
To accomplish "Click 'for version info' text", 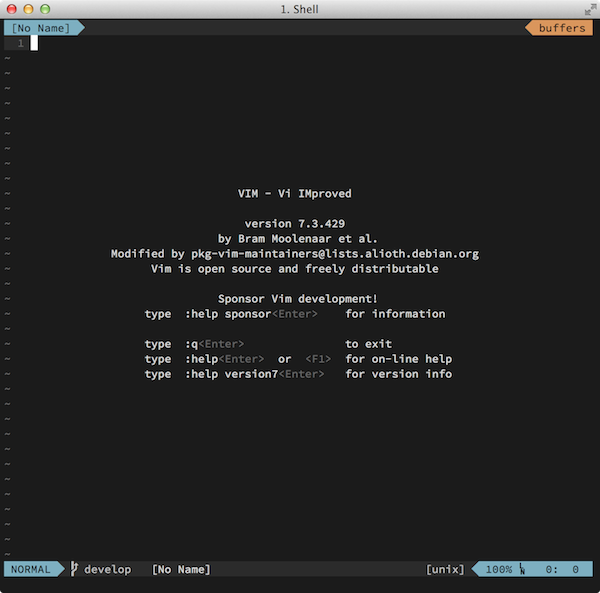I will (x=399, y=374).
